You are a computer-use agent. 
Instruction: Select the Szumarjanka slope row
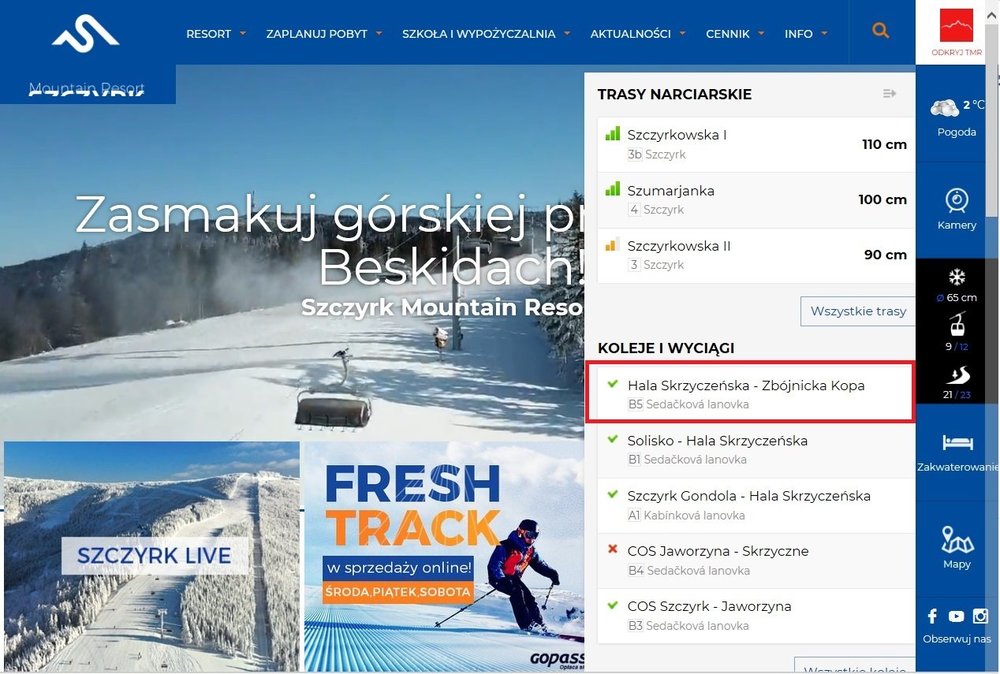(756, 200)
